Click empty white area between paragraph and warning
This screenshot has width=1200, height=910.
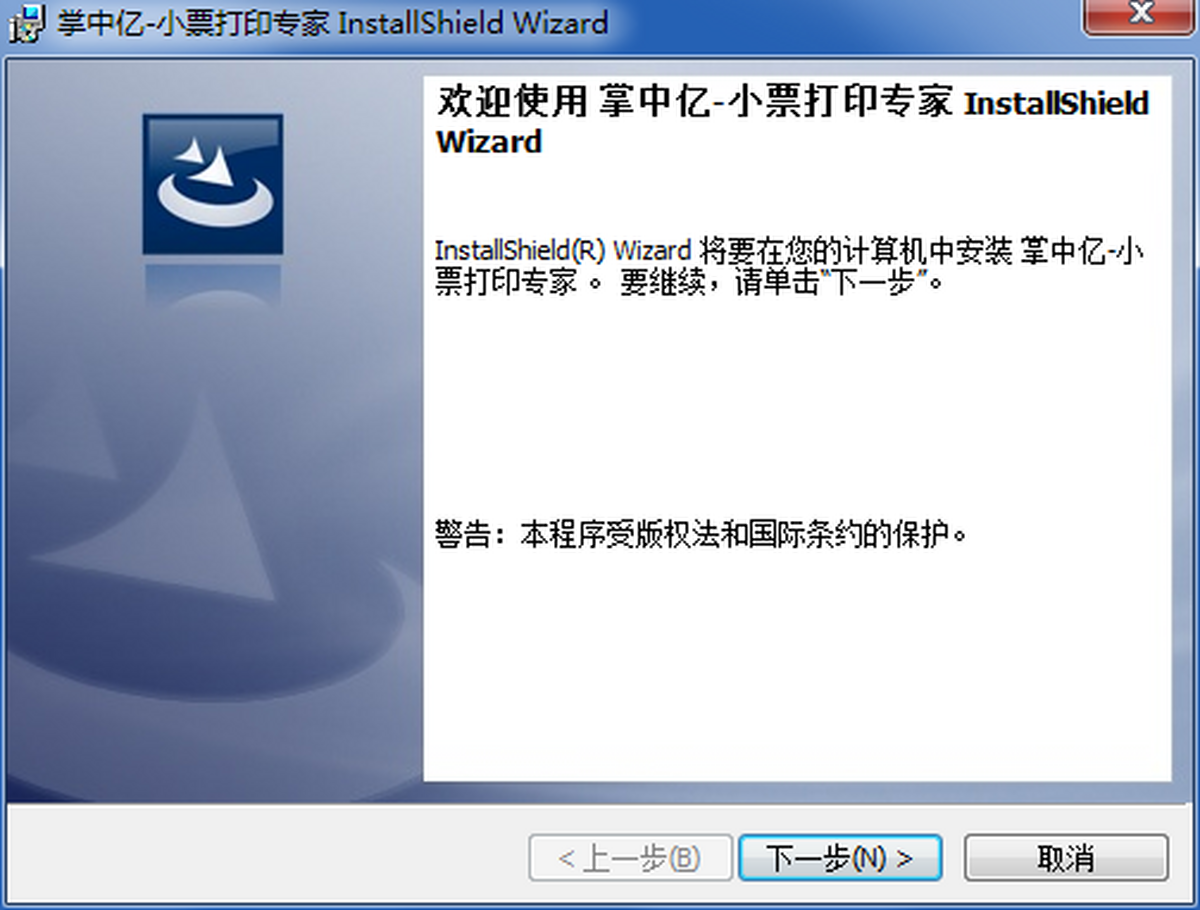pos(797,405)
